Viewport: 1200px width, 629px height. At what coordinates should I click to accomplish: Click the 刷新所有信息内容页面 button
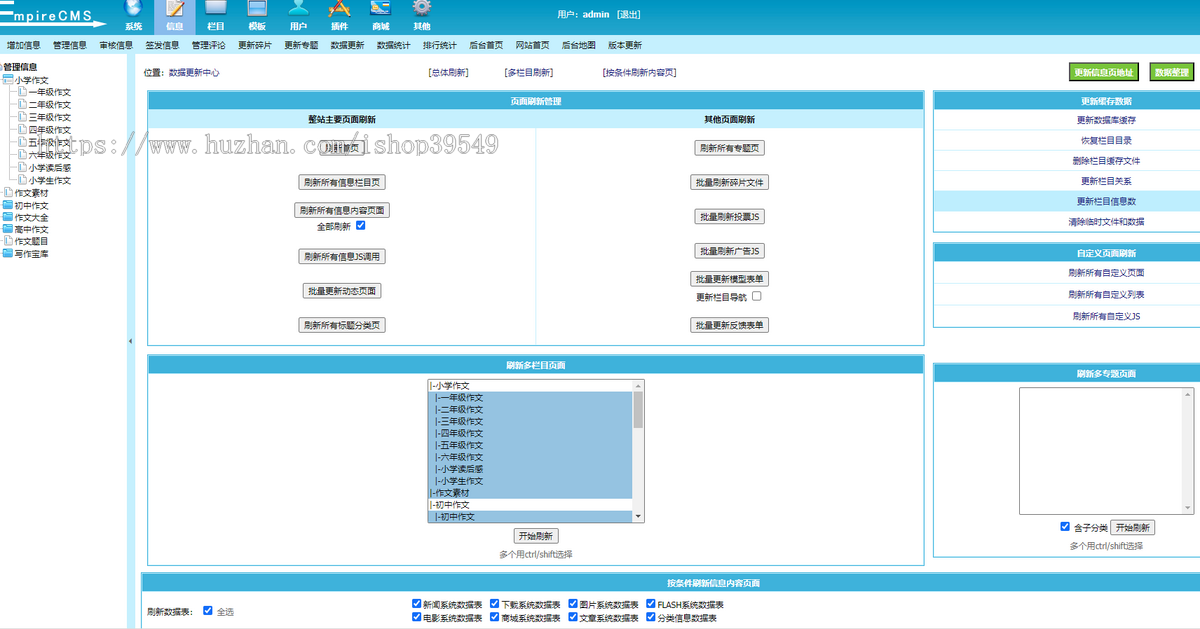coord(341,210)
